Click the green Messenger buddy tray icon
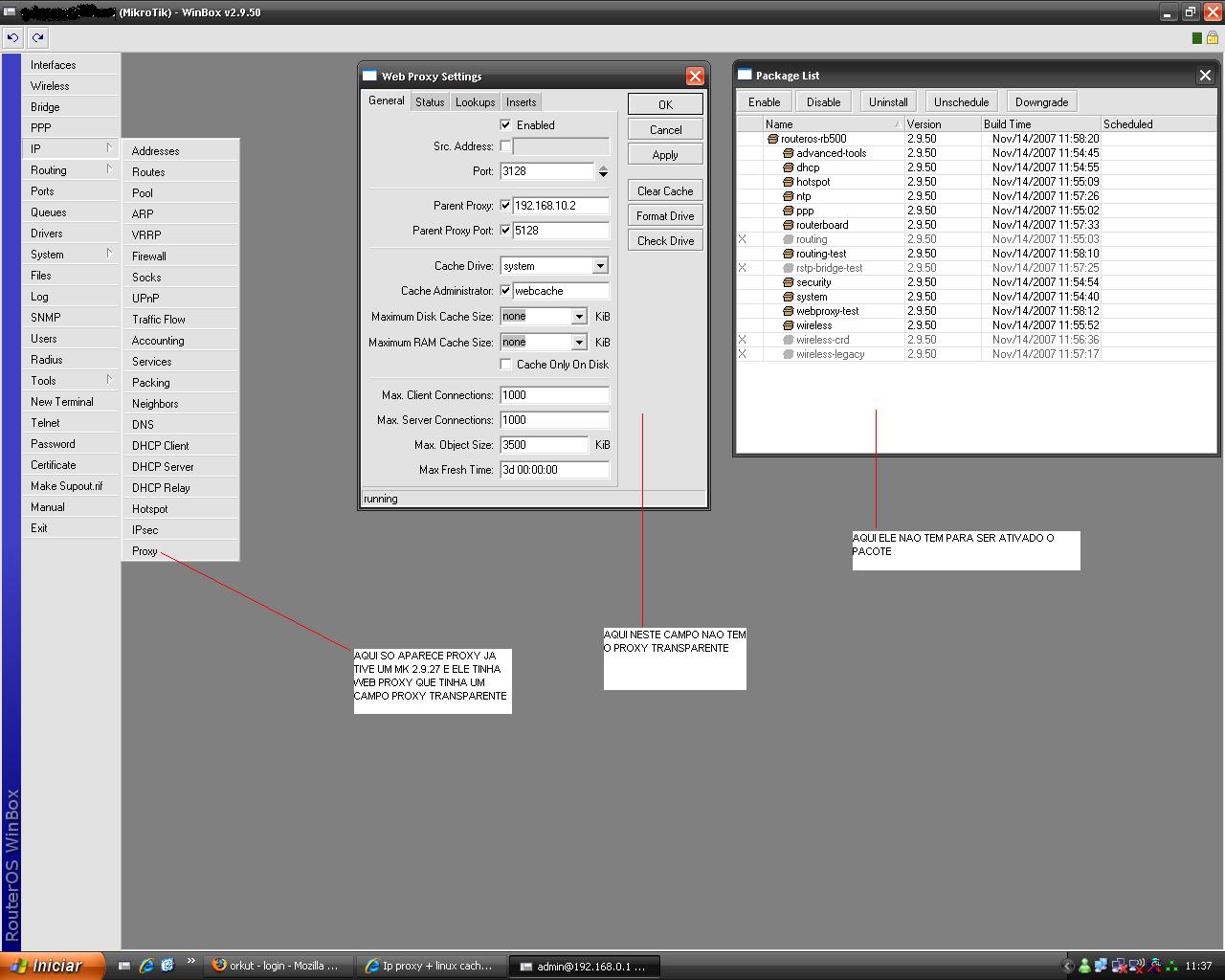Viewport: 1225px width, 980px height. 1084,966
